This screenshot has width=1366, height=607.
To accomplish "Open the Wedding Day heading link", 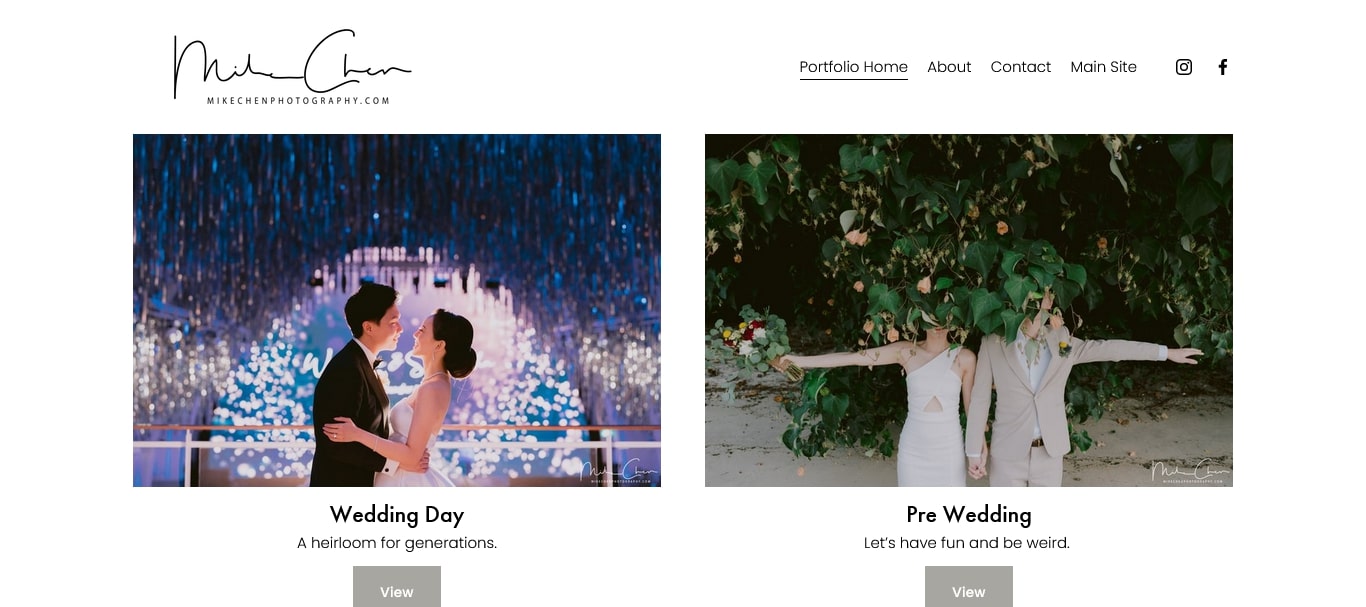I will [x=397, y=515].
